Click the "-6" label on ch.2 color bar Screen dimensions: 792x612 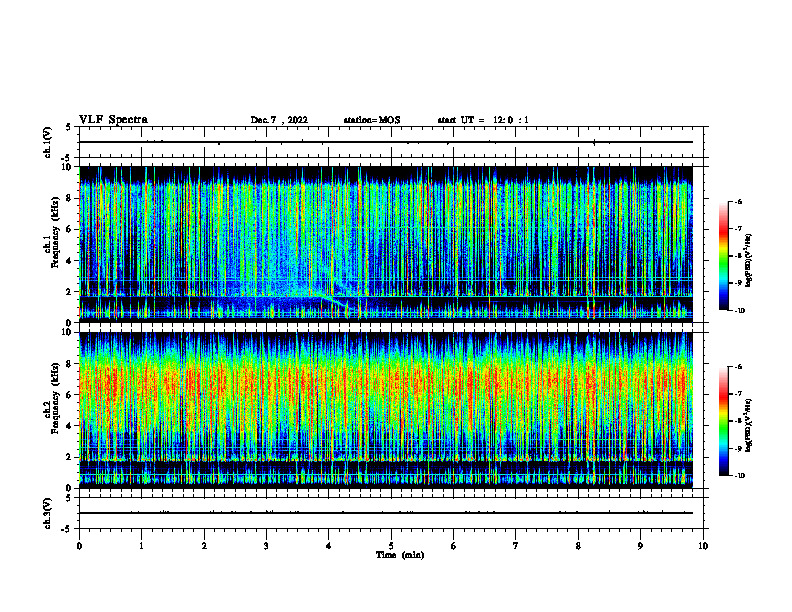click(738, 367)
